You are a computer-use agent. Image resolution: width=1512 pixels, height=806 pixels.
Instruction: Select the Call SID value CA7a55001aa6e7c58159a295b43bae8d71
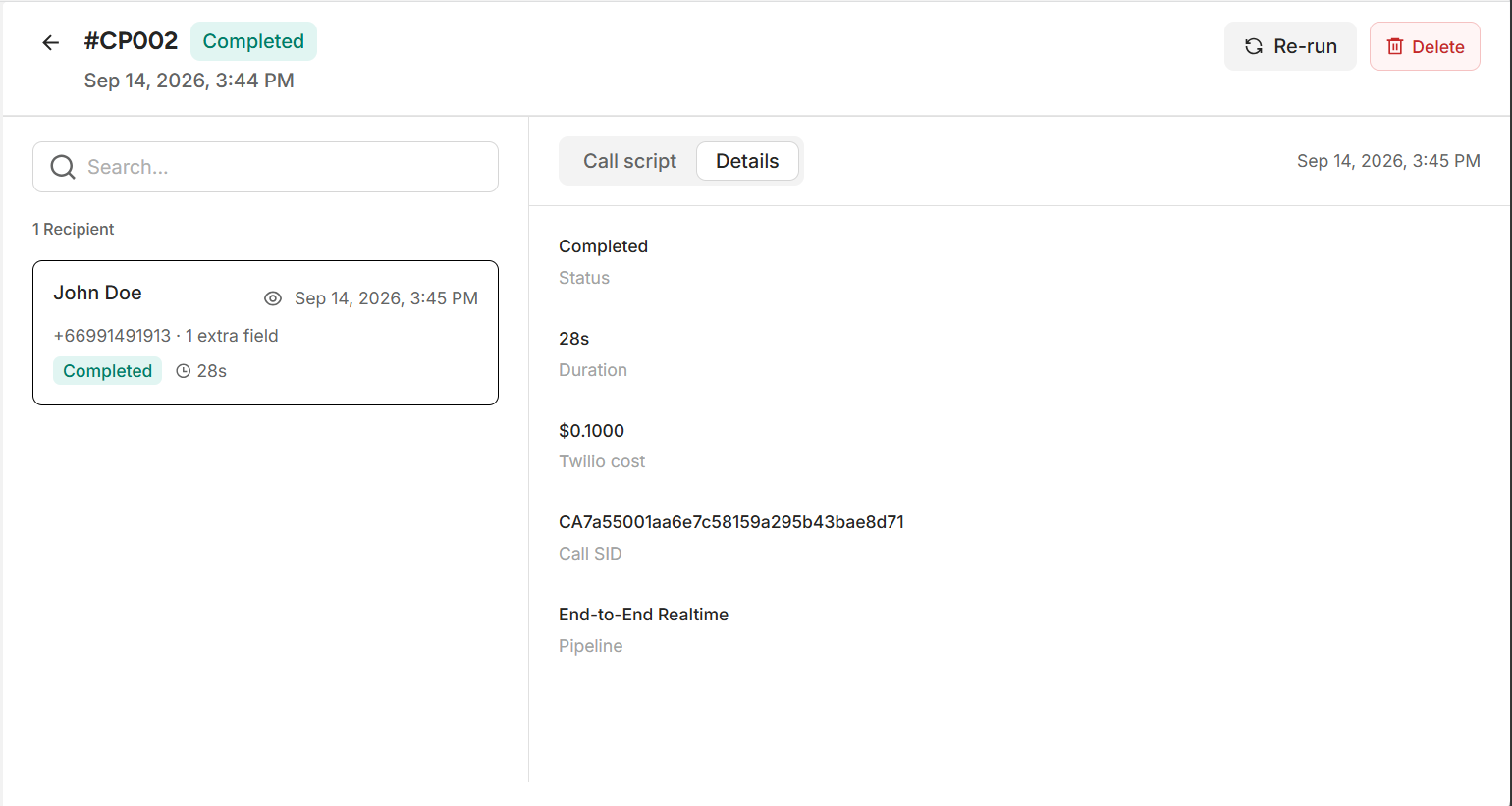tap(731, 522)
